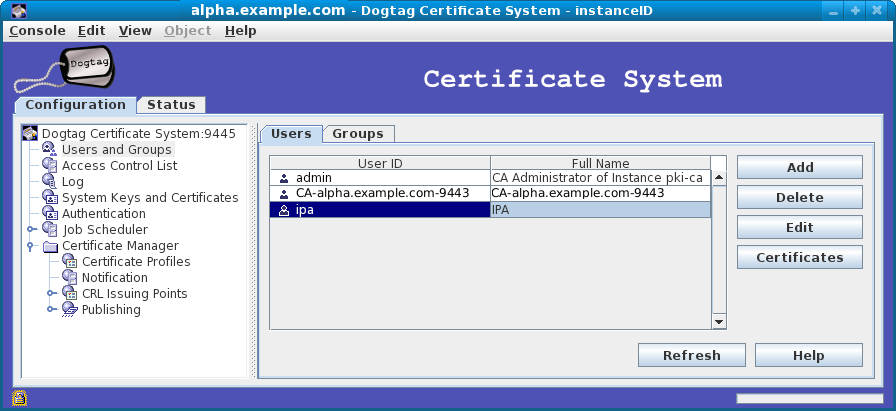Select Certificate Profiles in the tree

click(x=136, y=262)
